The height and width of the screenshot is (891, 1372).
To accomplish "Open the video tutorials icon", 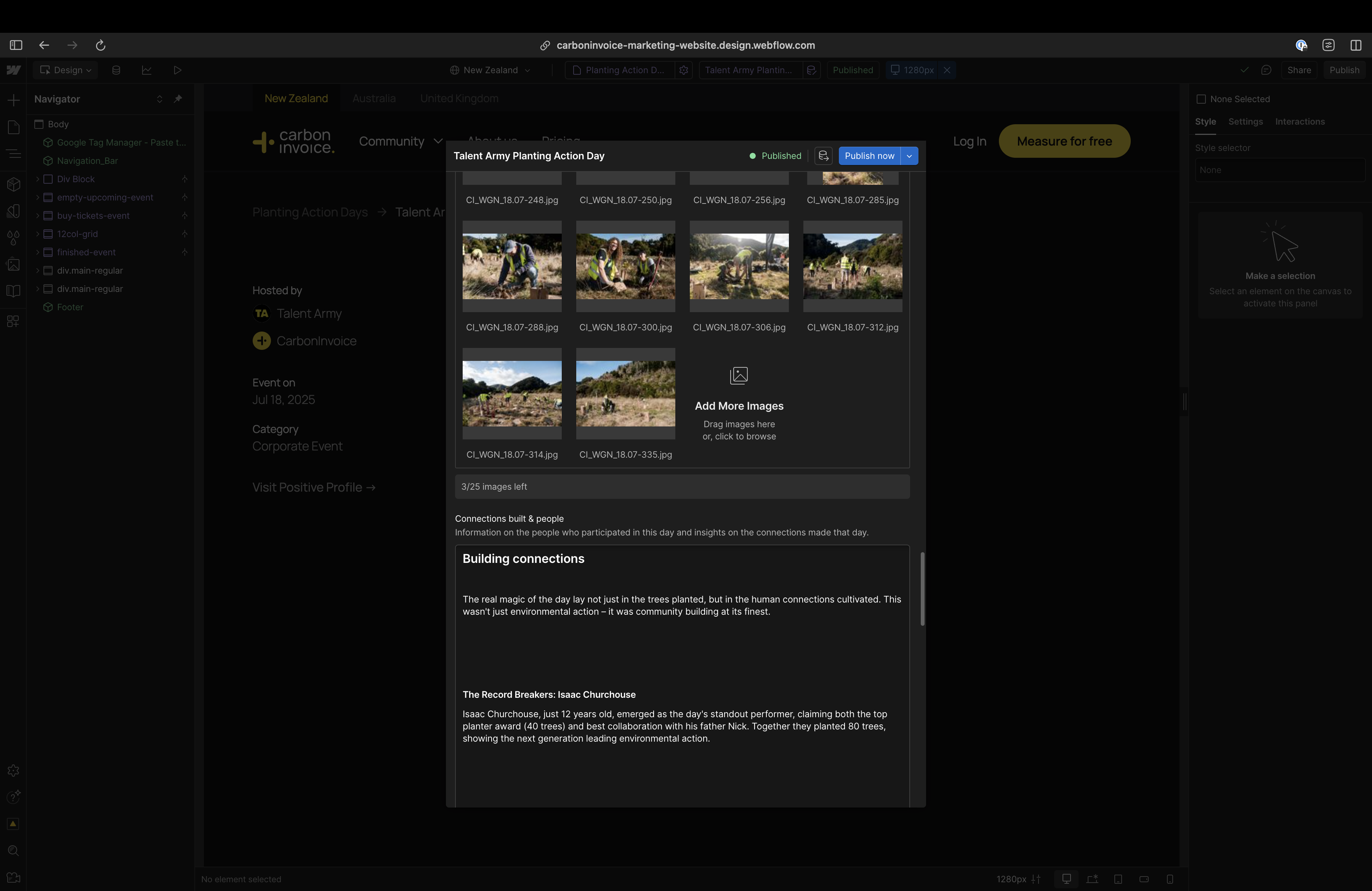I will [x=13, y=878].
